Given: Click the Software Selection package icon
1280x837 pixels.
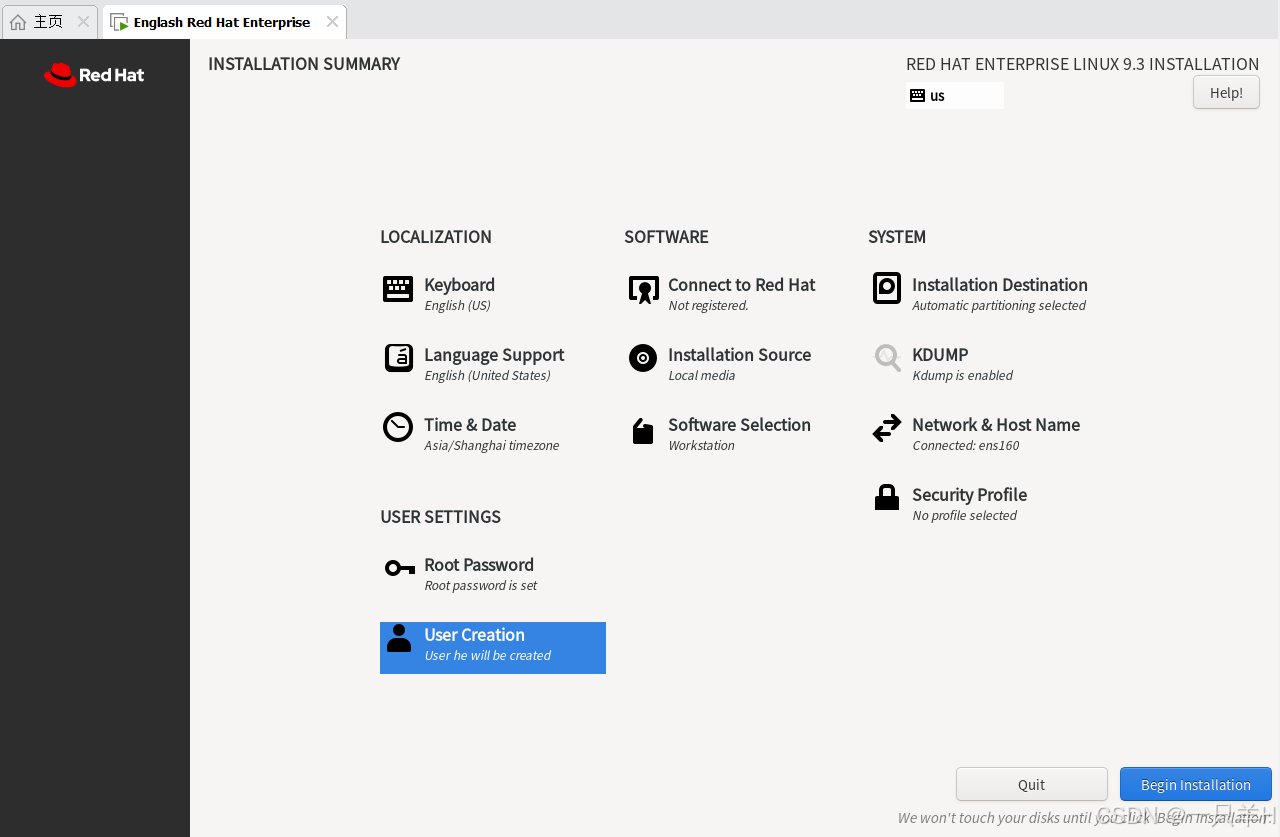Looking at the screenshot, I should click(x=643, y=431).
